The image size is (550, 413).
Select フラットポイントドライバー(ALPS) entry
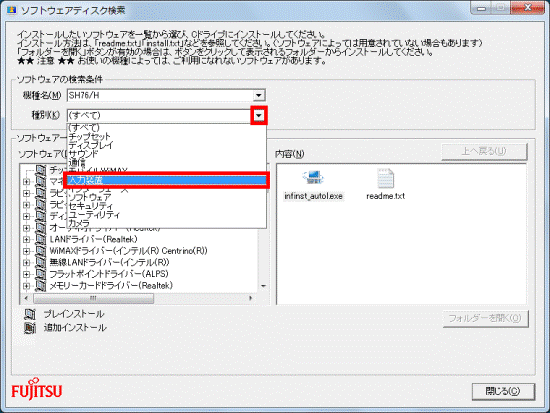point(109,274)
